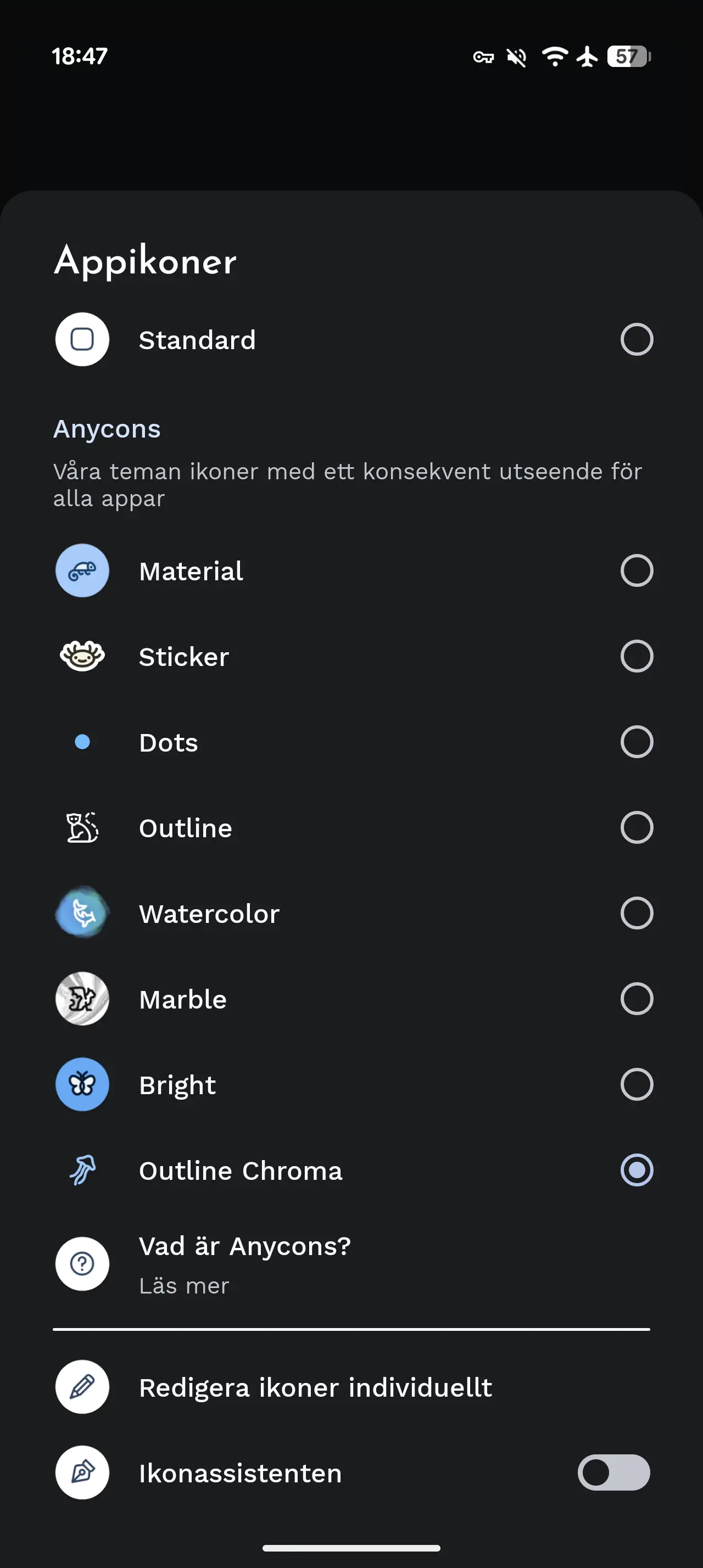Pick the Marble theme label
The image size is (703, 1568).
(182, 999)
